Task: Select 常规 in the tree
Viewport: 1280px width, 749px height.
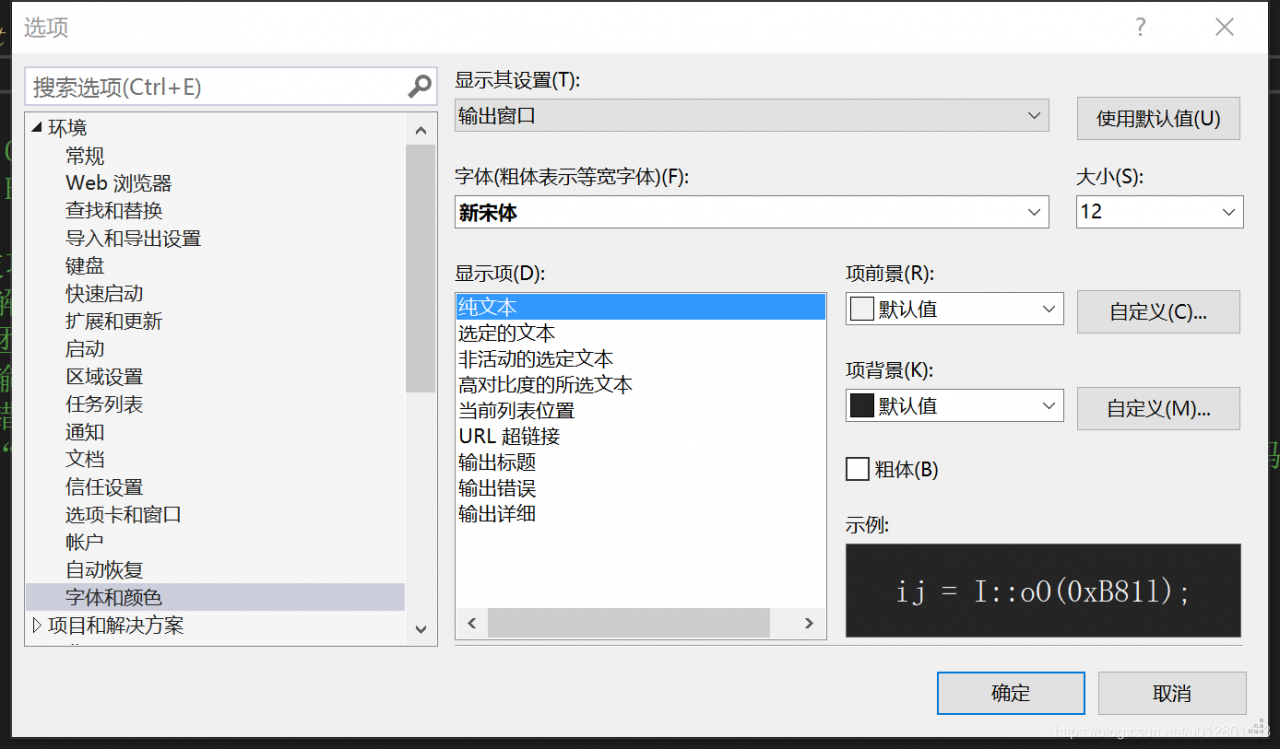Action: [x=85, y=156]
